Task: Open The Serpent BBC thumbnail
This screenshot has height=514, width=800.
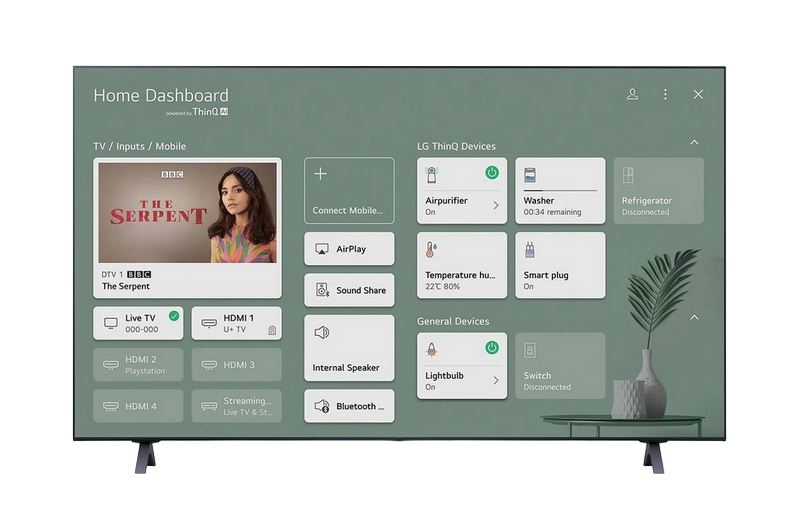Action: click(188, 213)
